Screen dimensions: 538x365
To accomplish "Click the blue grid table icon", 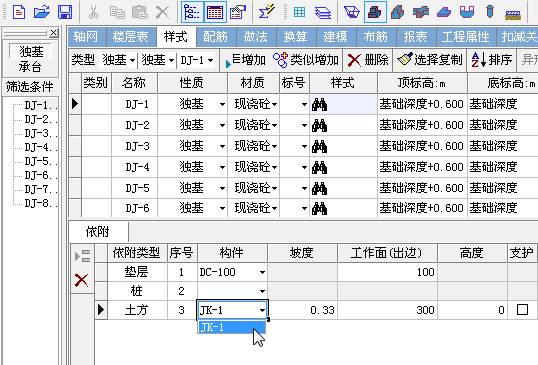I will 300,12.
